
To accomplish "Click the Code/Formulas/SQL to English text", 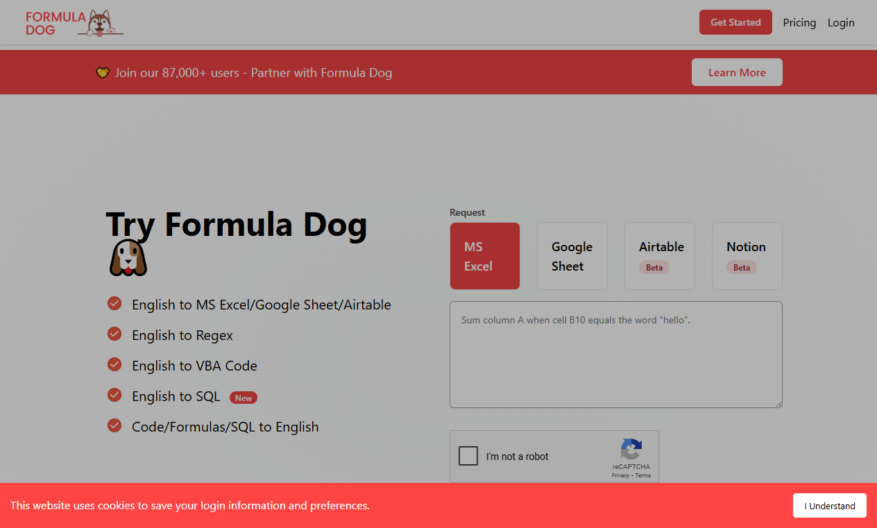I will pyautogui.click(x=225, y=427).
